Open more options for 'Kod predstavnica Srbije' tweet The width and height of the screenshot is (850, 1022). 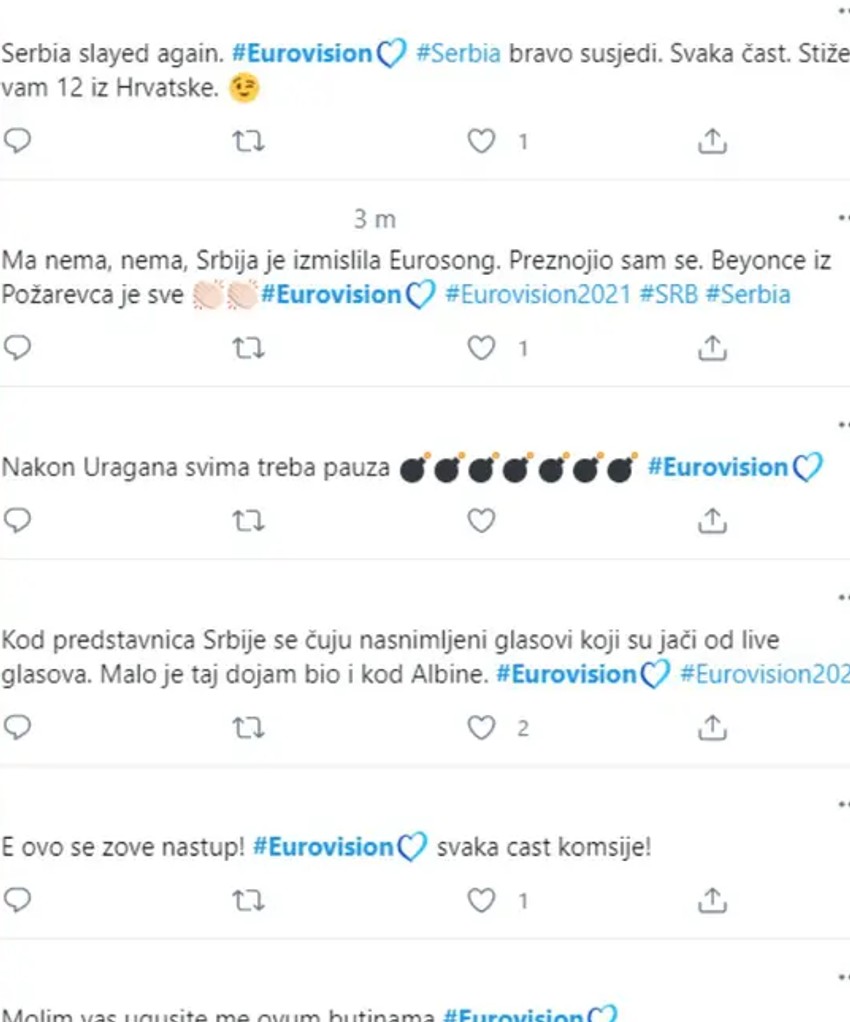coord(842,597)
